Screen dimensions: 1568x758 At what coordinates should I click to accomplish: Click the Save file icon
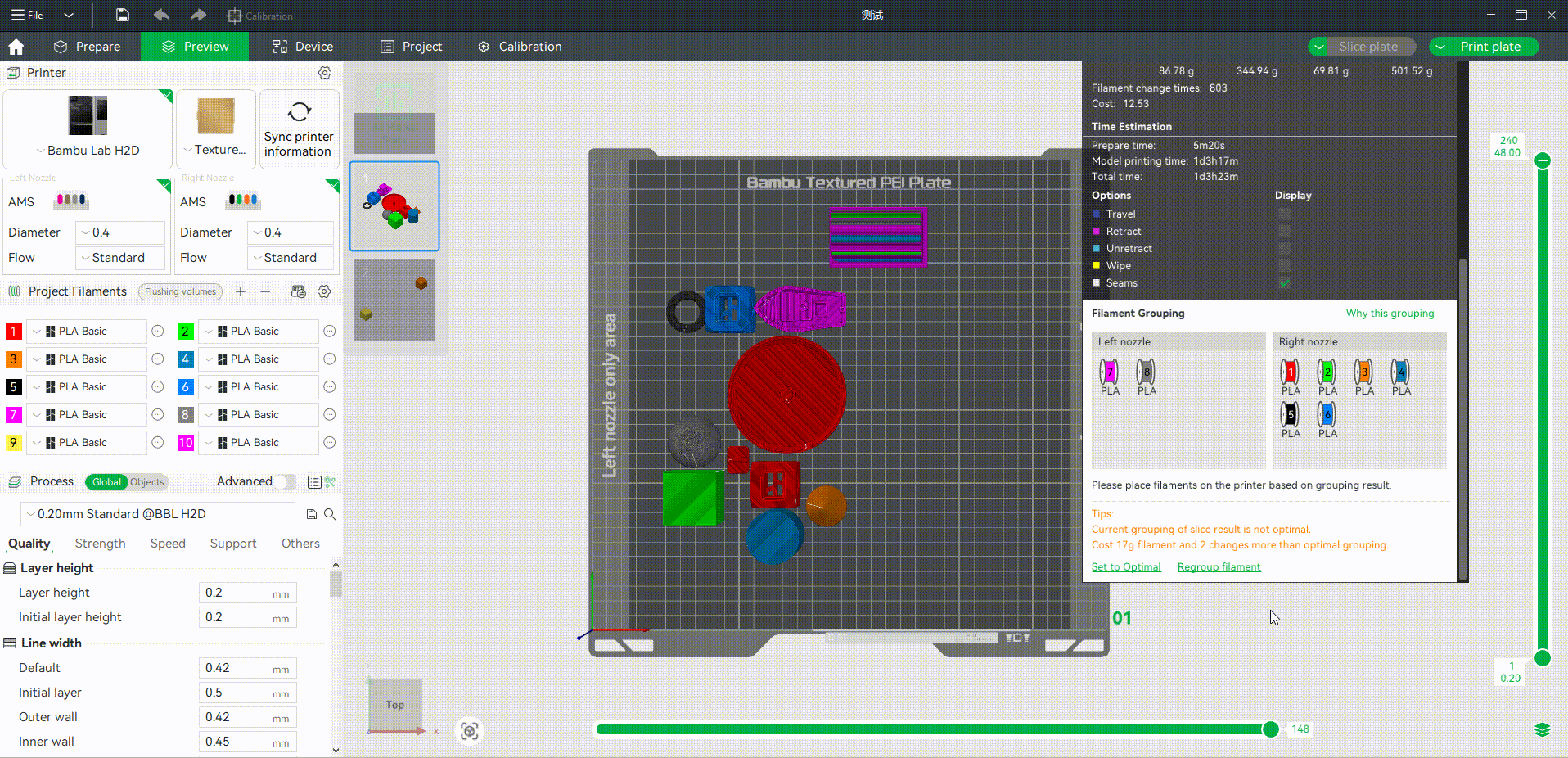tap(122, 15)
